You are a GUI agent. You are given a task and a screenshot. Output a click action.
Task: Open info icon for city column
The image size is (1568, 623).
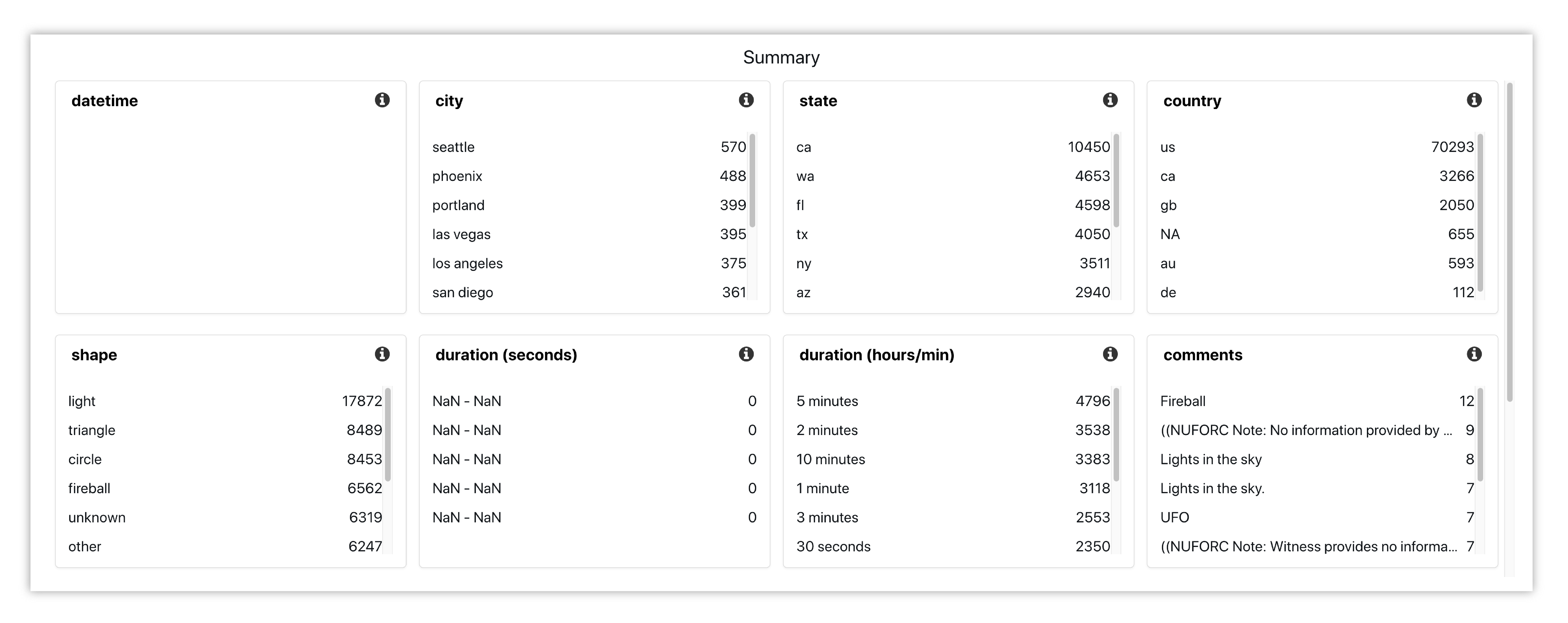click(x=746, y=100)
